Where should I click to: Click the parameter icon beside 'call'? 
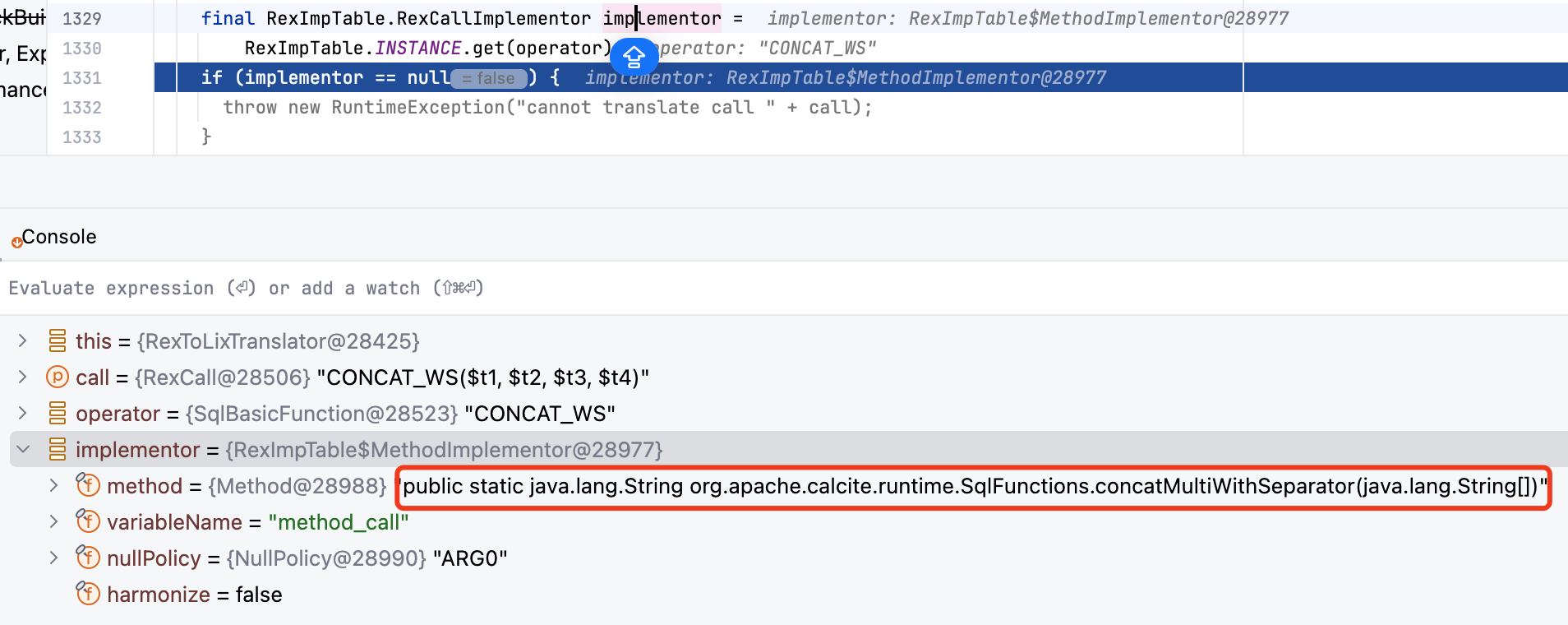(57, 377)
